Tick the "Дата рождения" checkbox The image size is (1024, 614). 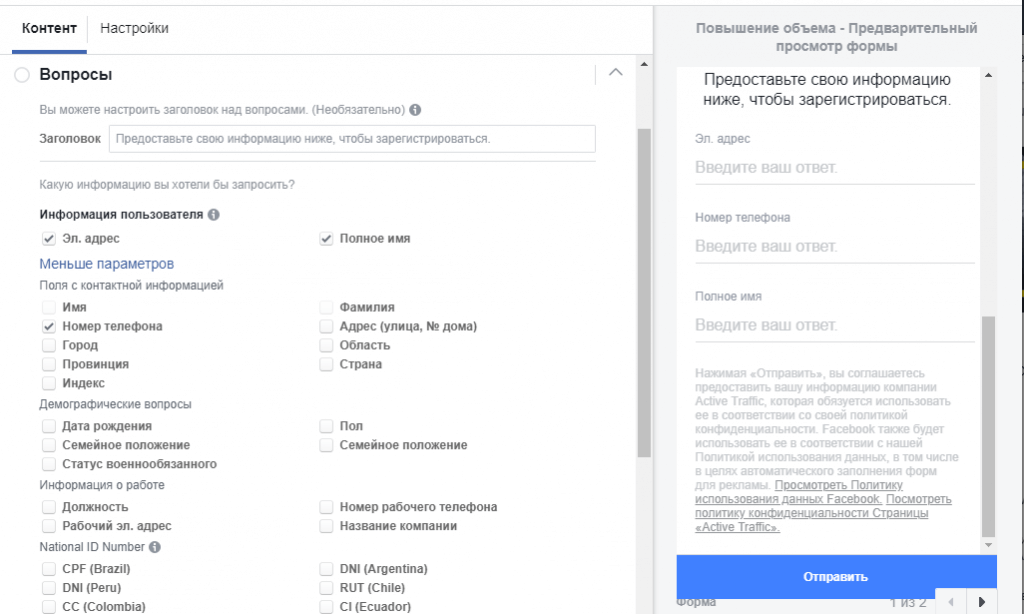coord(48,426)
